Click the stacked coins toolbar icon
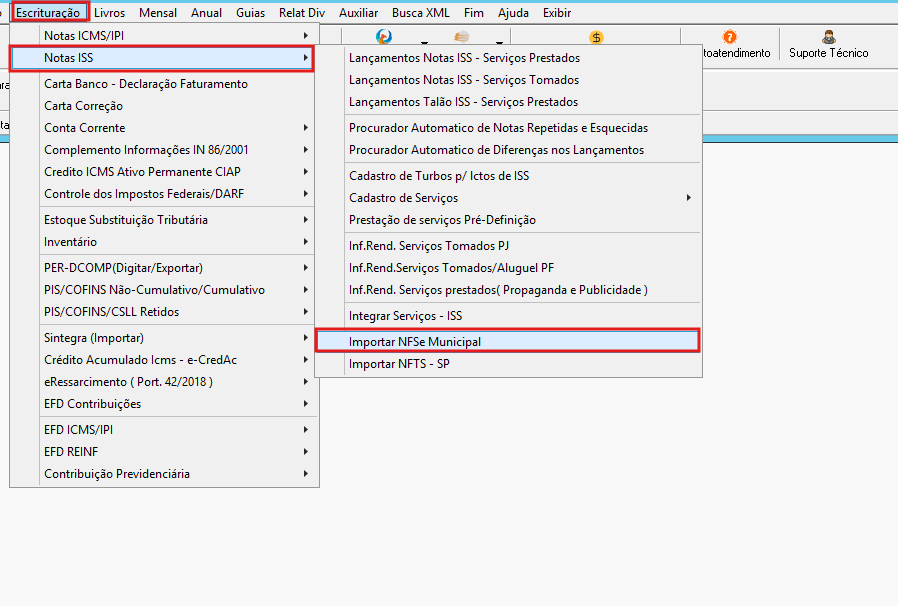 coord(462,37)
